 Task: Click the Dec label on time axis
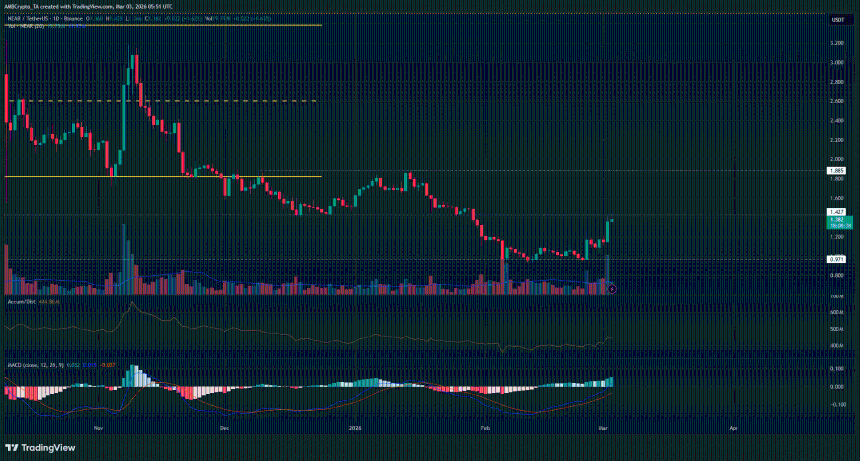[x=224, y=427]
